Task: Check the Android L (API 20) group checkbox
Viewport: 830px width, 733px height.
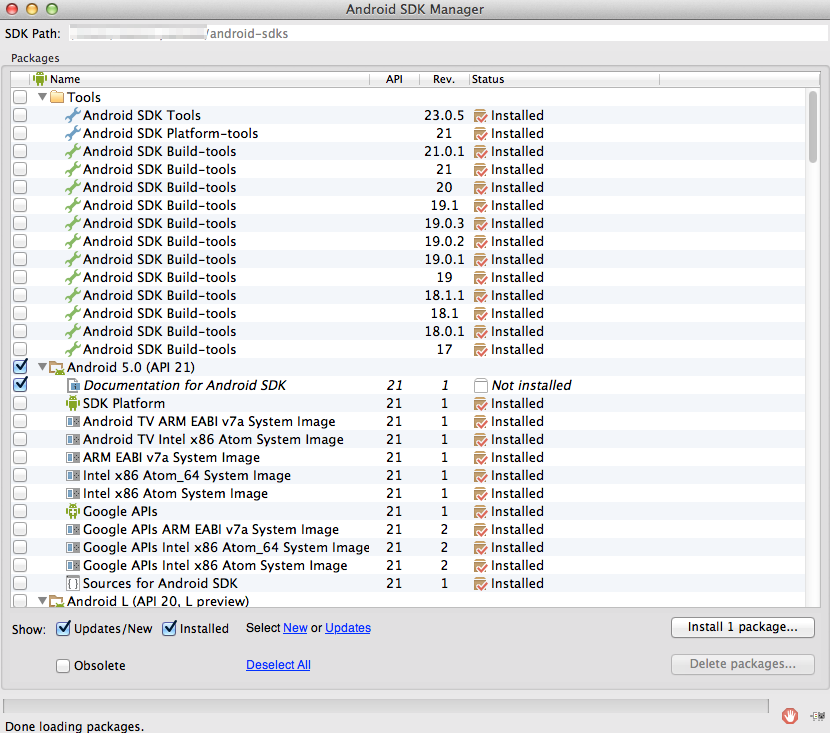Action: 20,601
